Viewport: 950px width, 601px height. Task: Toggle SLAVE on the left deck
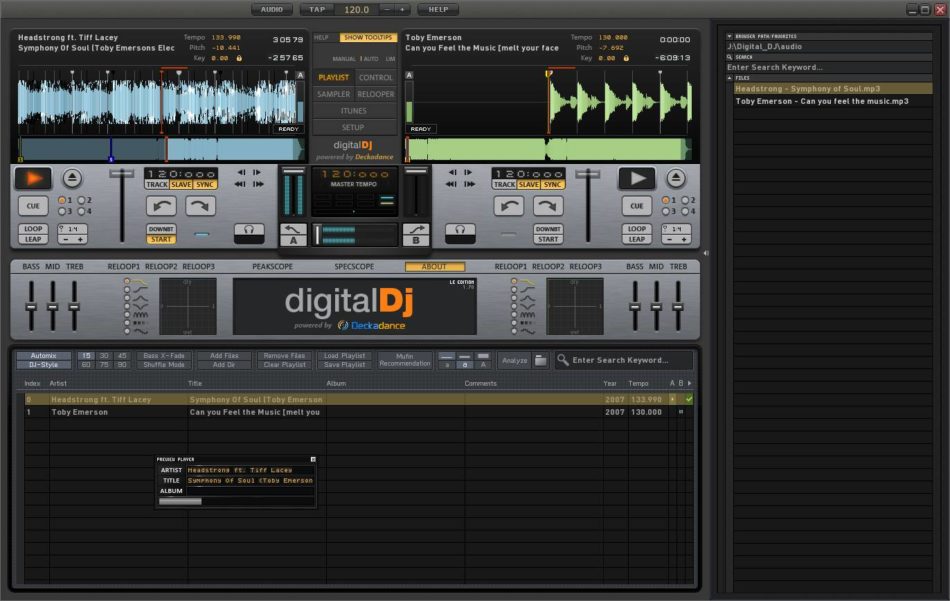[181, 185]
